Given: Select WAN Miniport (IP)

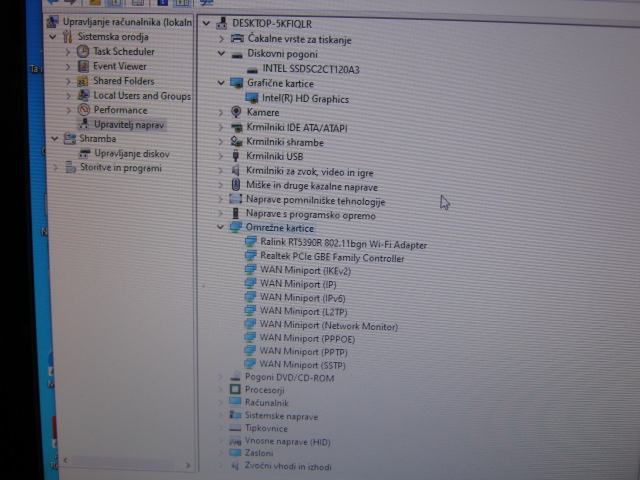Looking at the screenshot, I should click(x=298, y=284).
